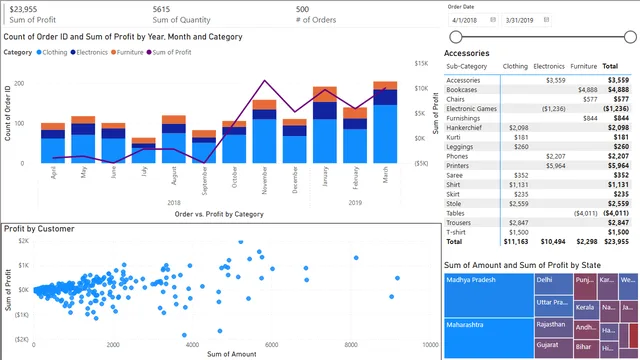Image resolution: width=640 pixels, height=360 pixels.
Task: Click the Profit by Customer chart title
Action: tap(39, 229)
